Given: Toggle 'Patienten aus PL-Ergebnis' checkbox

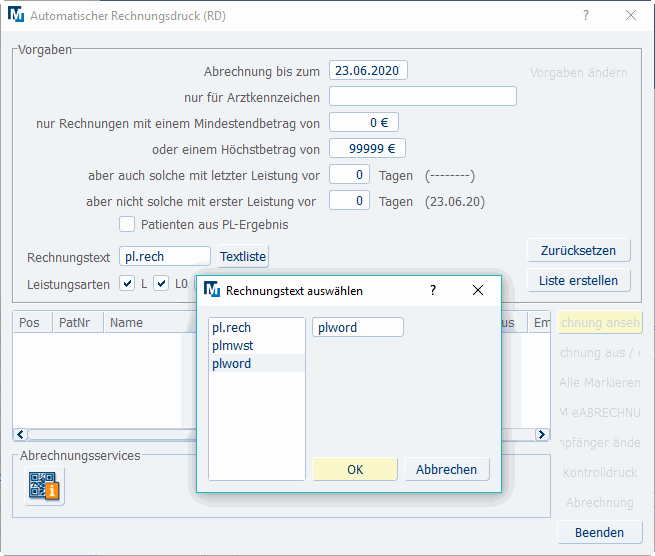Looking at the screenshot, I should point(127,224).
